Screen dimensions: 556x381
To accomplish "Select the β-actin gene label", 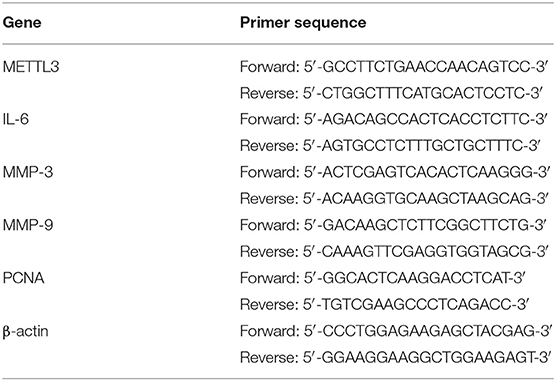I will point(26,332).
